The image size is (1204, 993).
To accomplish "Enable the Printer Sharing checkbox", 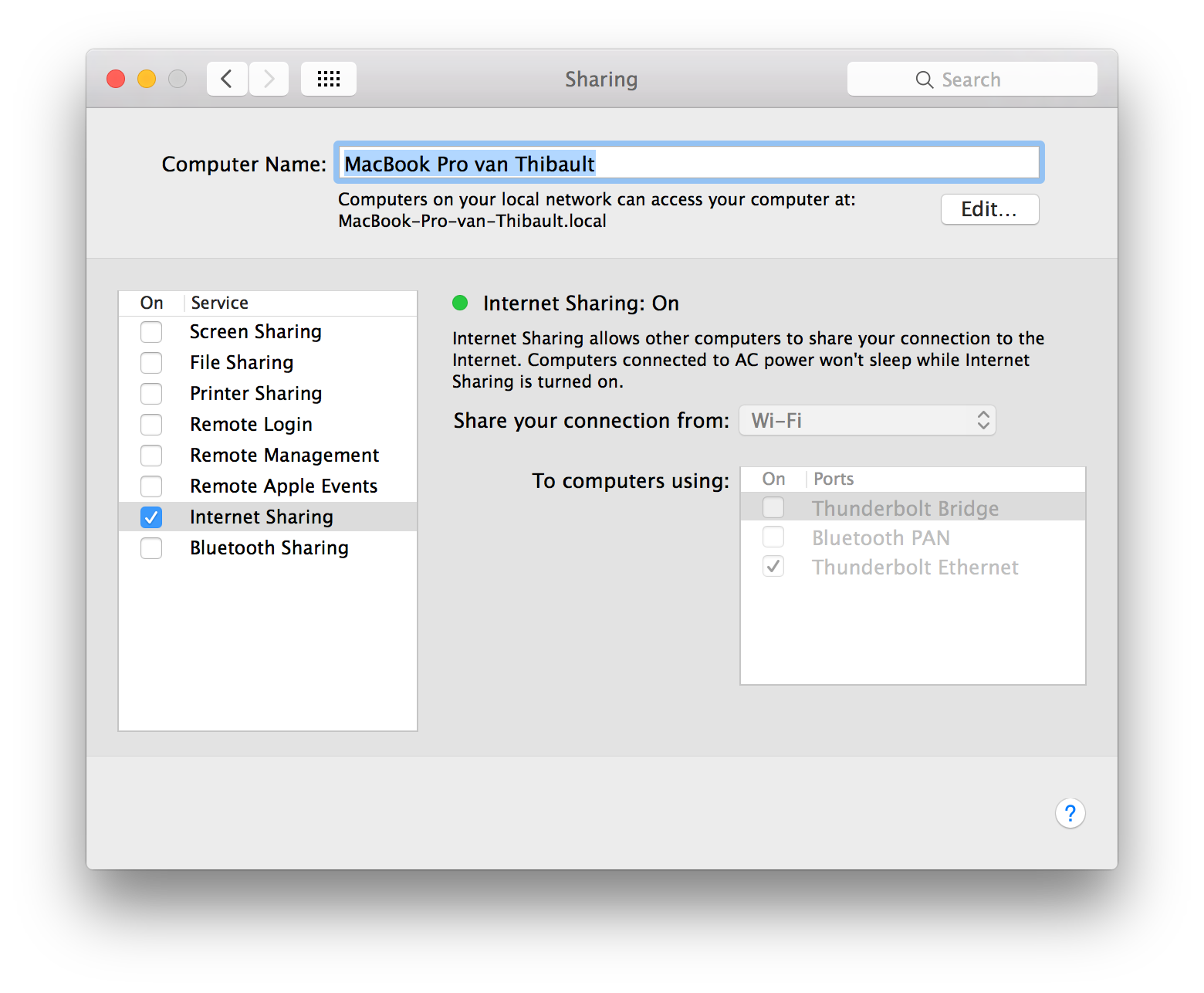I will 151,394.
